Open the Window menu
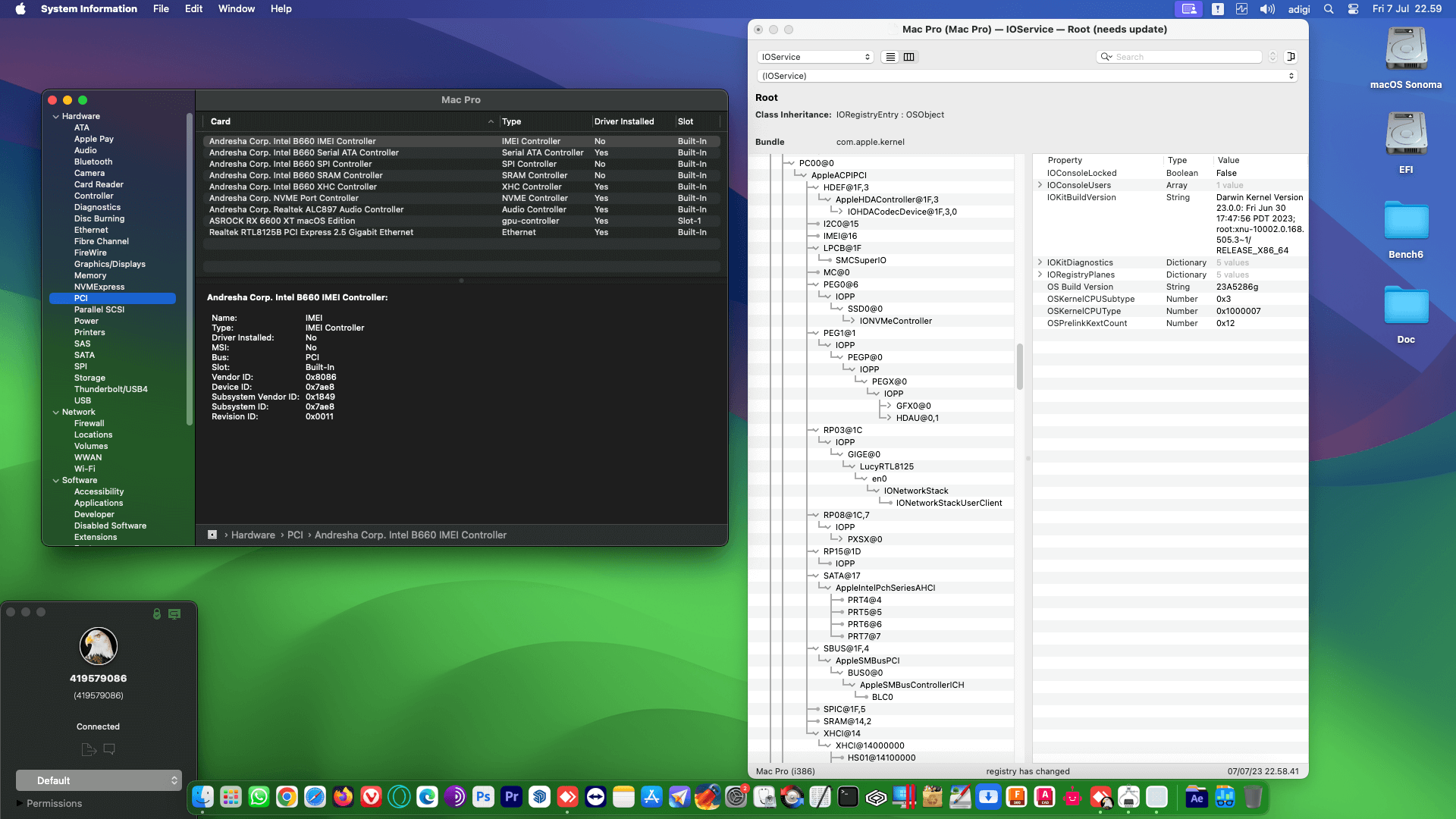The width and height of the screenshot is (1456, 819). (x=237, y=9)
